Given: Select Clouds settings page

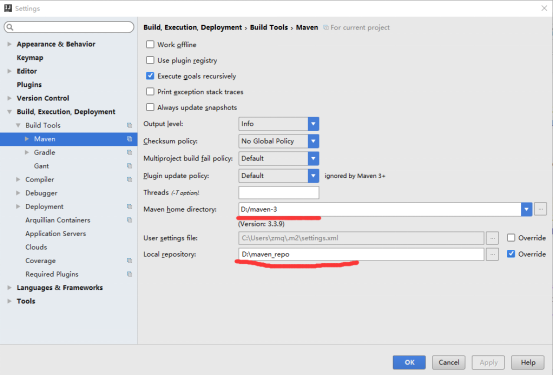Looking at the screenshot, I should tap(36, 247).
